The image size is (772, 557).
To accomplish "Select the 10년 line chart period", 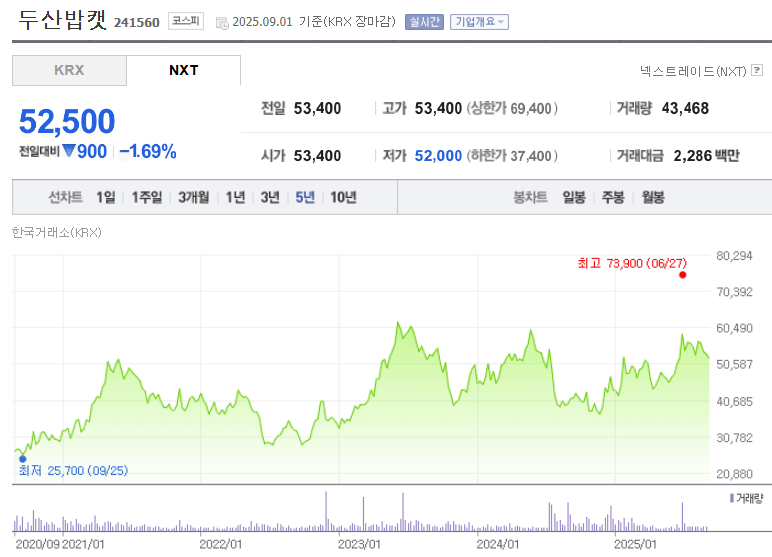I will [x=343, y=197].
